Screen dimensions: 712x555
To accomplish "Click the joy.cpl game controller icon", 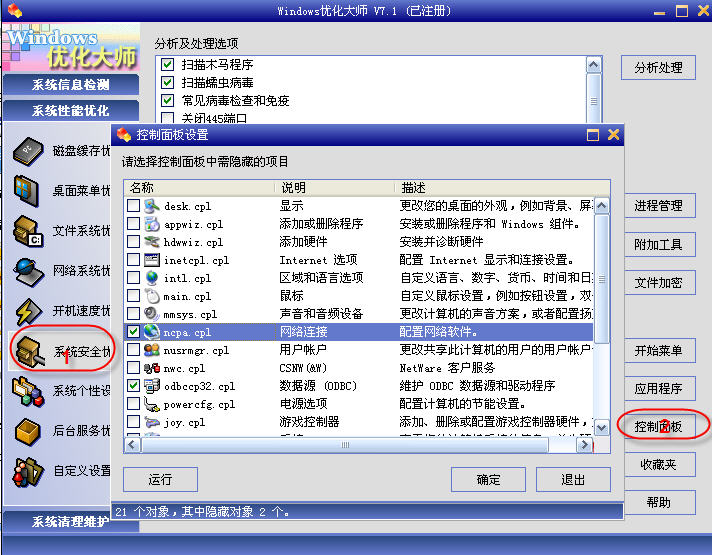I will tap(152, 422).
